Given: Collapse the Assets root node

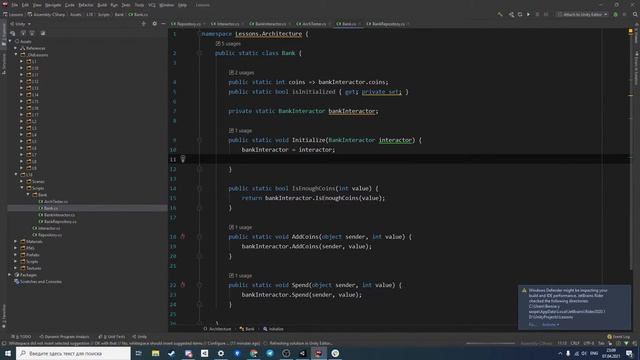Looking at the screenshot, I should pos(10,41).
